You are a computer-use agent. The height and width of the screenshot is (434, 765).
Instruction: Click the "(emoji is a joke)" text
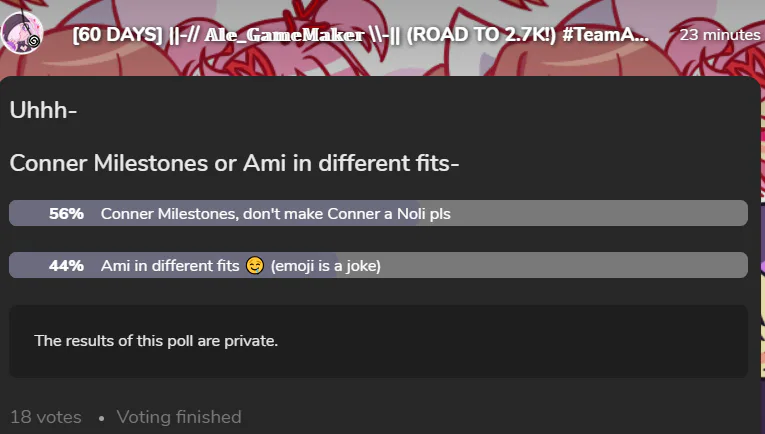point(326,266)
